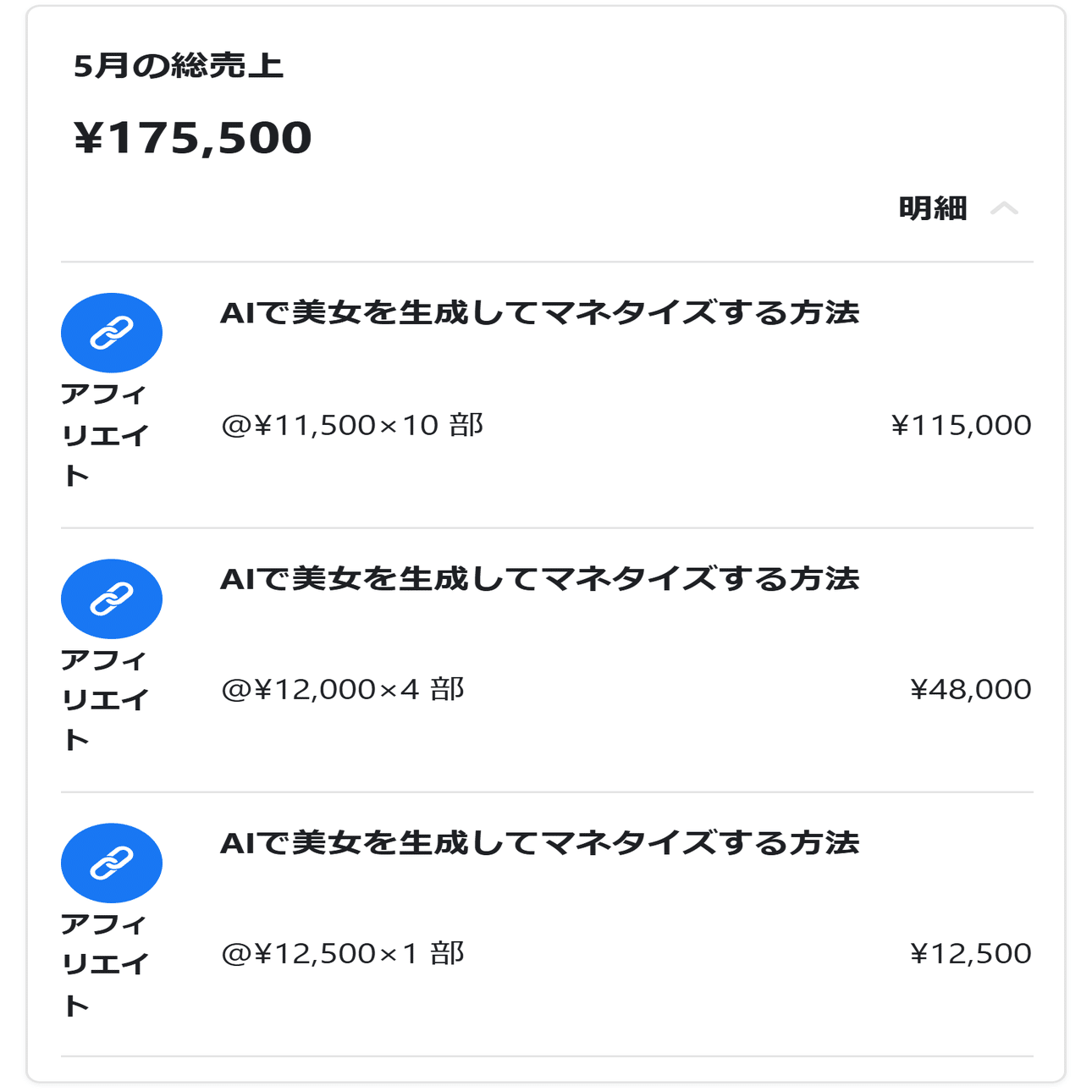Select the アフィリエイト label in the ¥11,500×10 row

[x=105, y=435]
